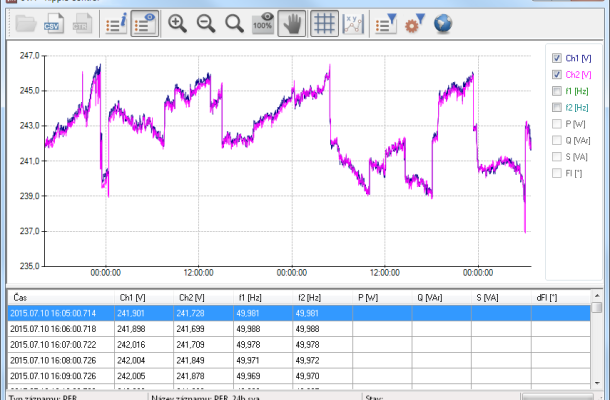610x400 pixels.
Task: Click the list with funnel filter icon
Action: click(x=385, y=22)
